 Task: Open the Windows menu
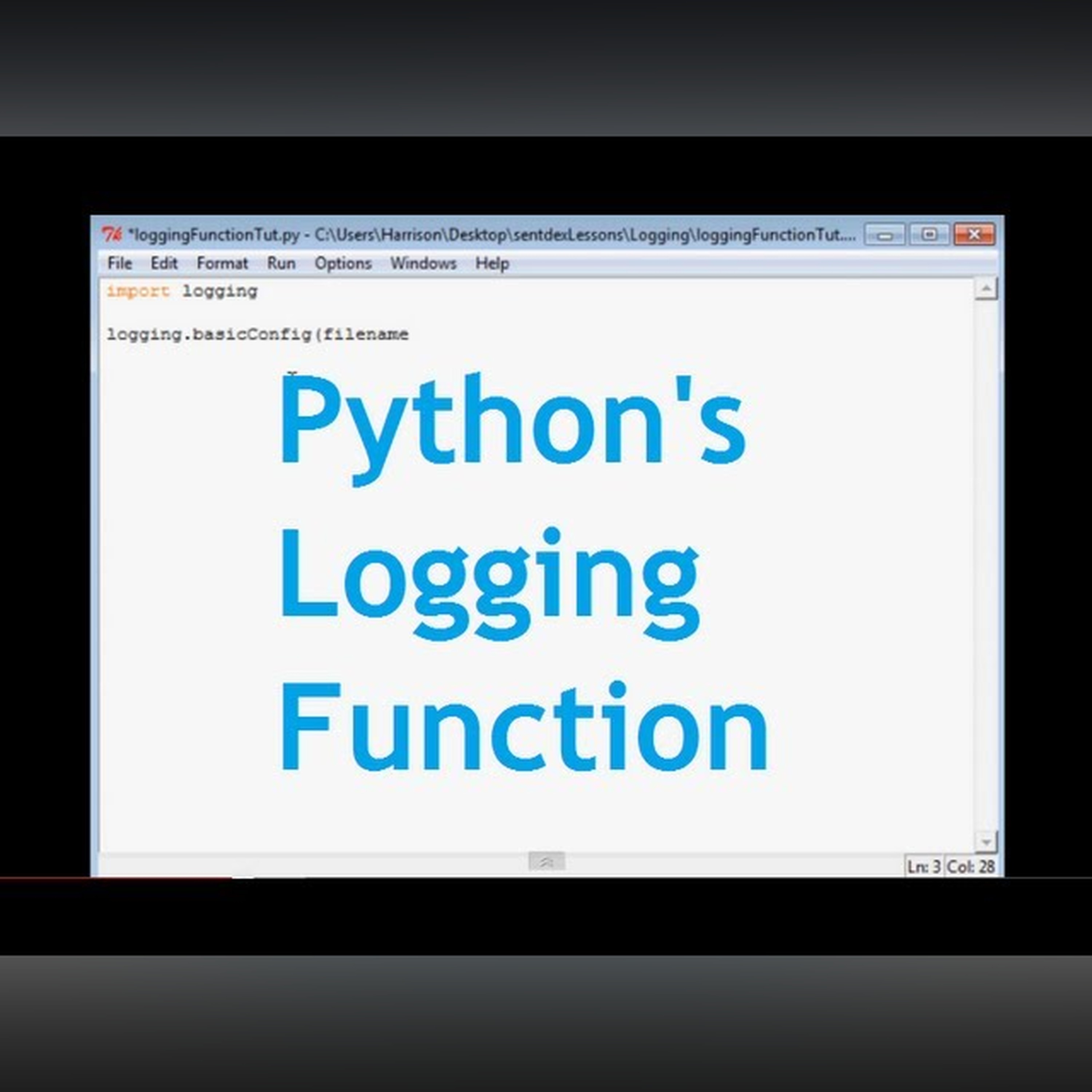(423, 264)
